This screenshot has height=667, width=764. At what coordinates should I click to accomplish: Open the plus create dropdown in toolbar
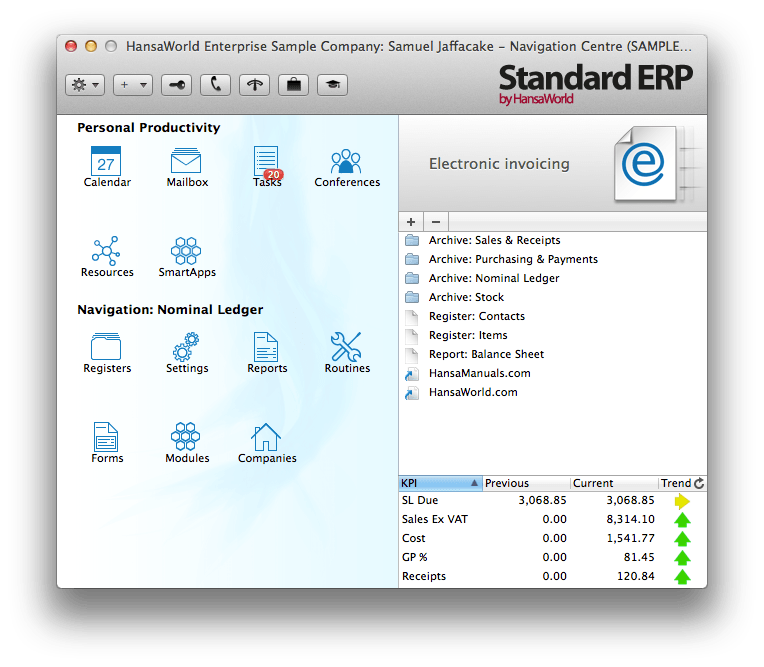133,85
